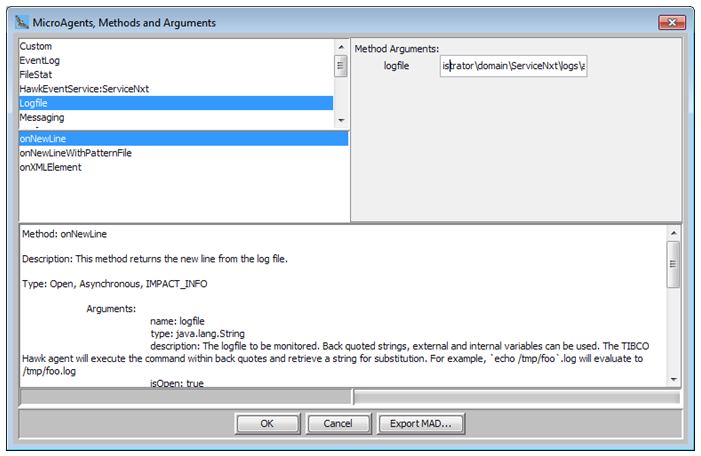The image size is (701, 456).
Task: Select EventLog microagent
Action: (x=40, y=60)
